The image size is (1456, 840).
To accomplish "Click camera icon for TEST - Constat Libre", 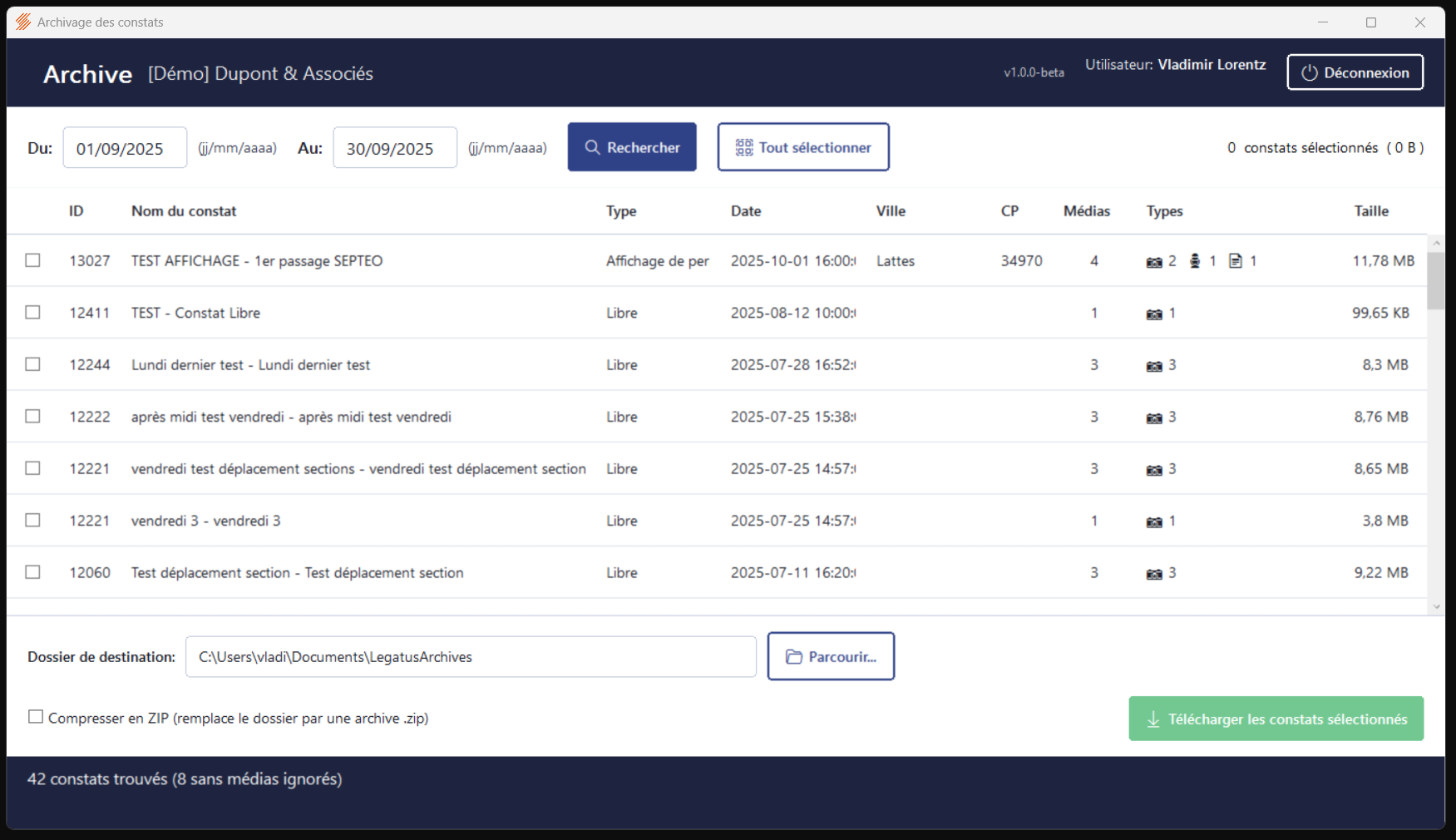I will coord(1154,314).
